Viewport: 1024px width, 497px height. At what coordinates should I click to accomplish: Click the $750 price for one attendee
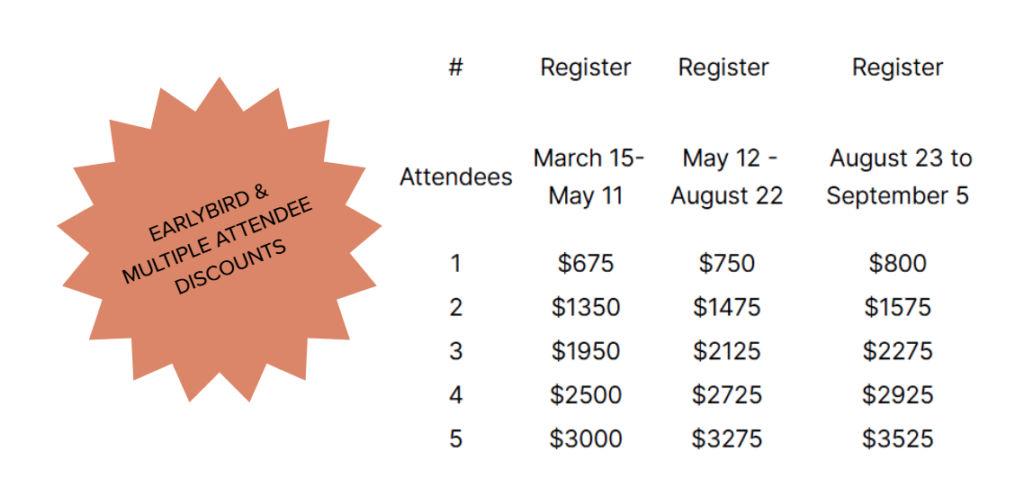(726, 263)
